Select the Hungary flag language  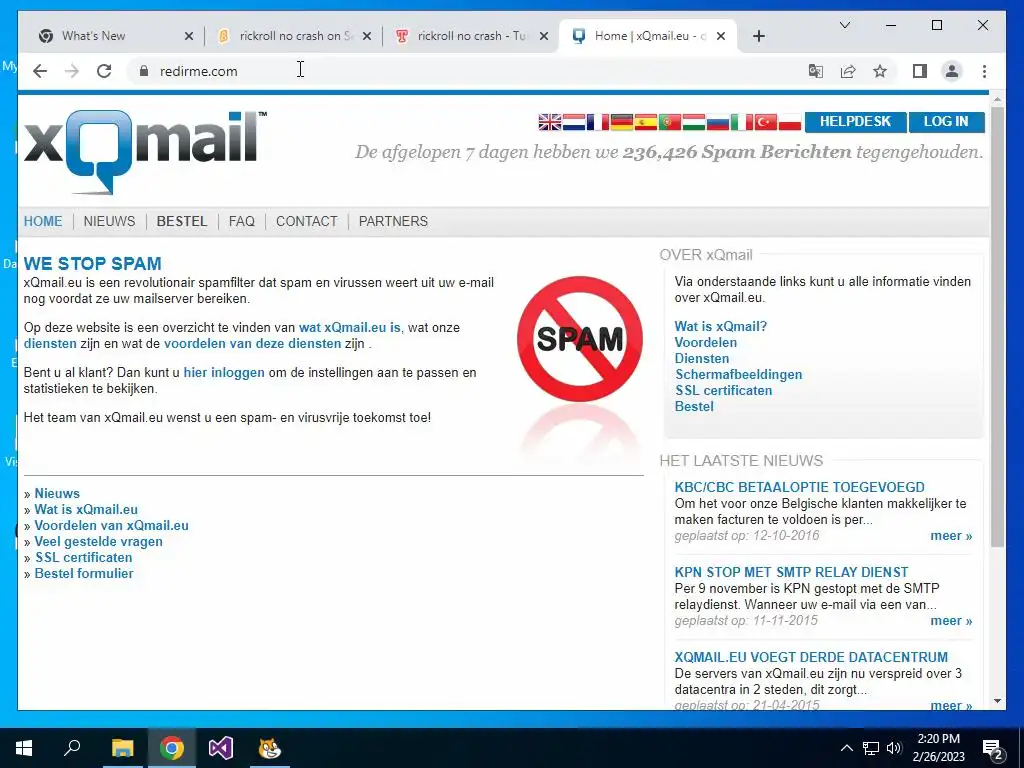click(694, 122)
